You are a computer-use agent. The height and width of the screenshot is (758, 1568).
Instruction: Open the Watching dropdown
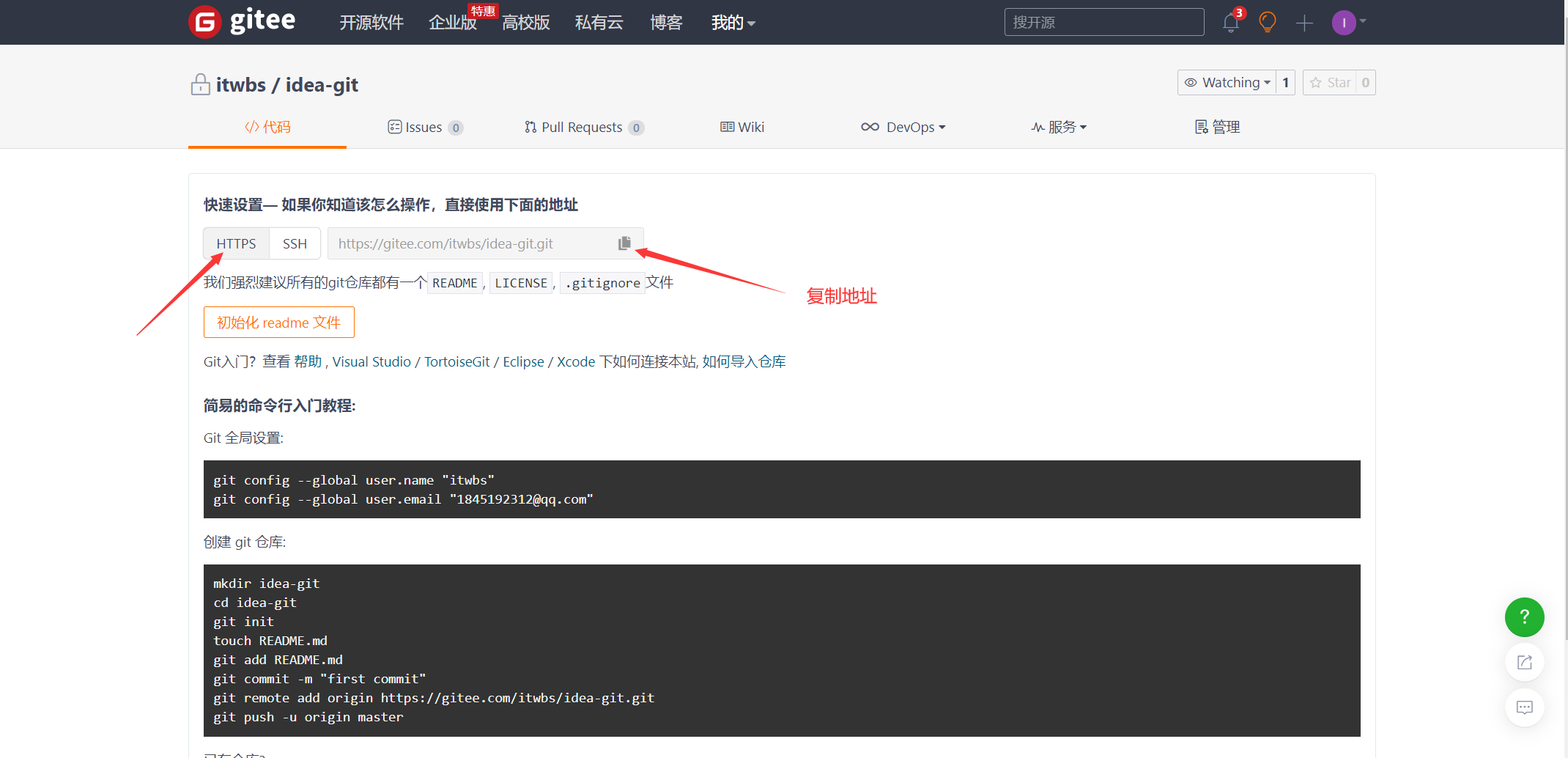click(x=1227, y=83)
